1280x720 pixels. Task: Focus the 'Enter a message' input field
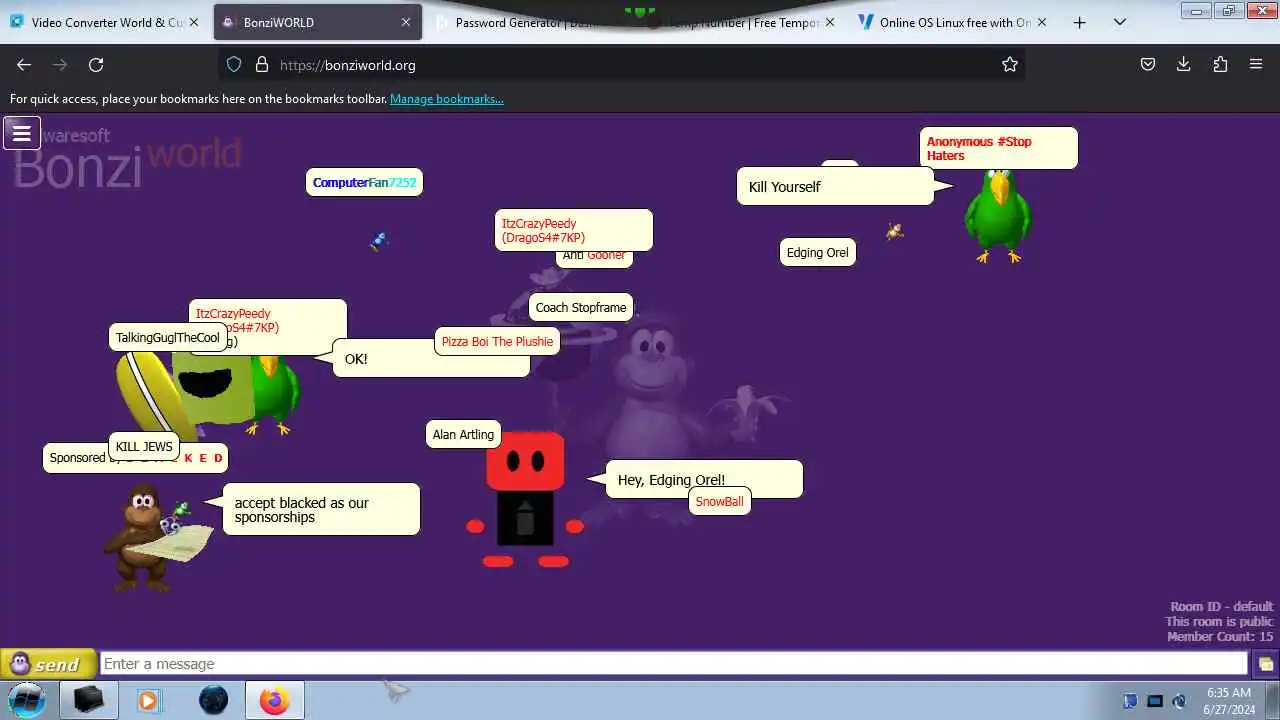(x=674, y=664)
